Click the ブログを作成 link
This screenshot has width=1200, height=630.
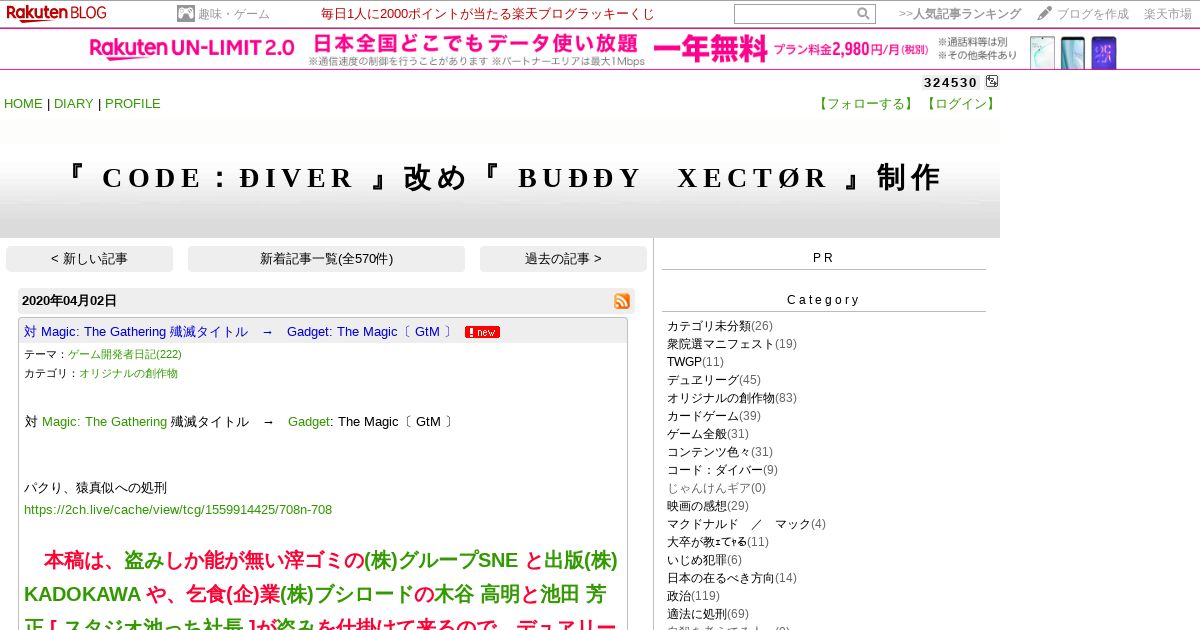(1093, 14)
